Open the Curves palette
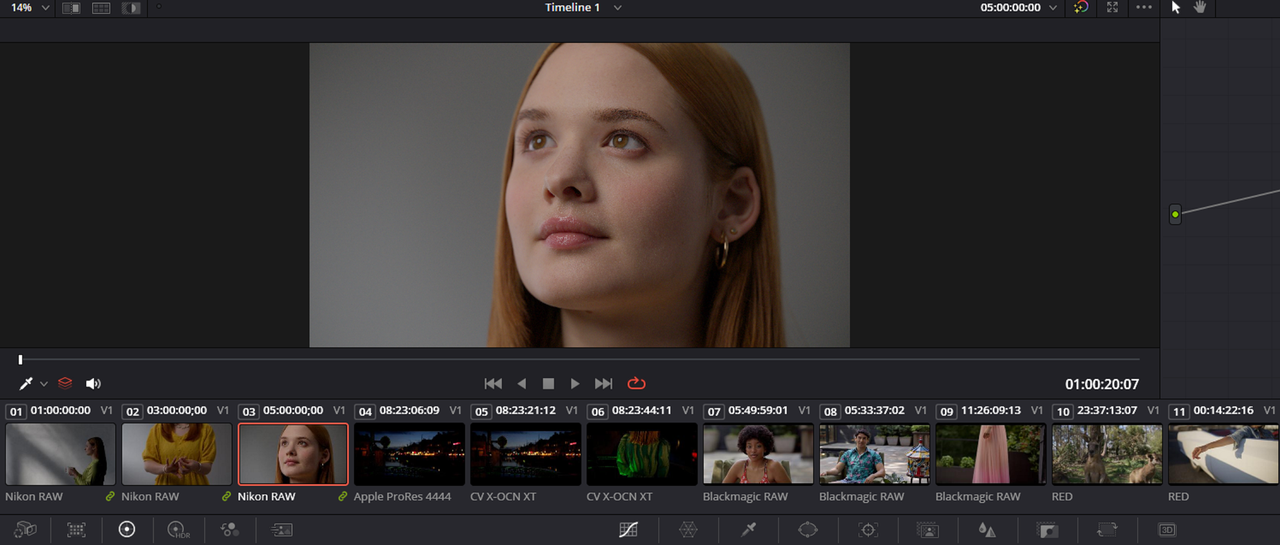This screenshot has width=1280, height=545. point(628,530)
